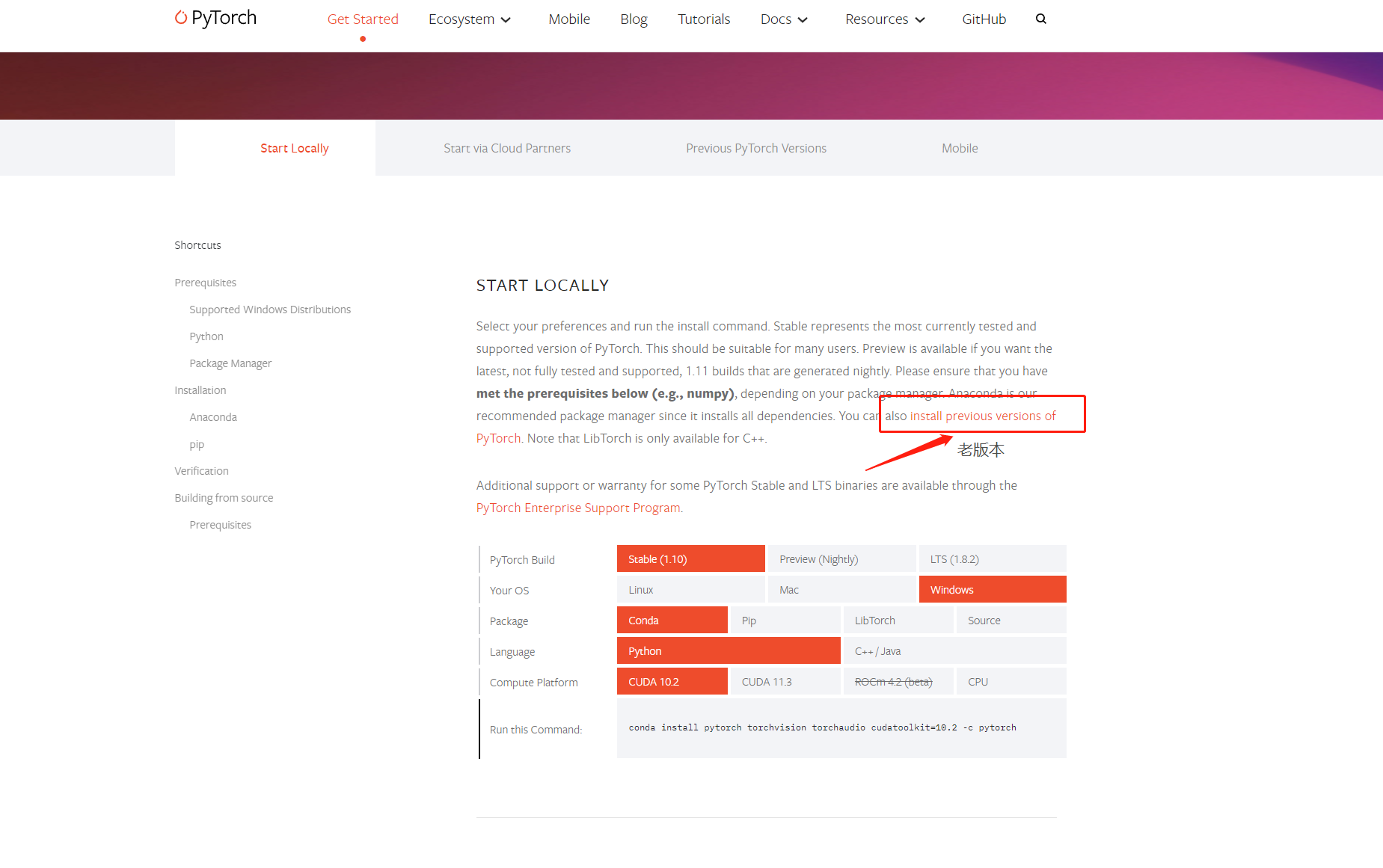Open the Get Started nav item
Viewport: 1383px width, 868px height.
(363, 19)
